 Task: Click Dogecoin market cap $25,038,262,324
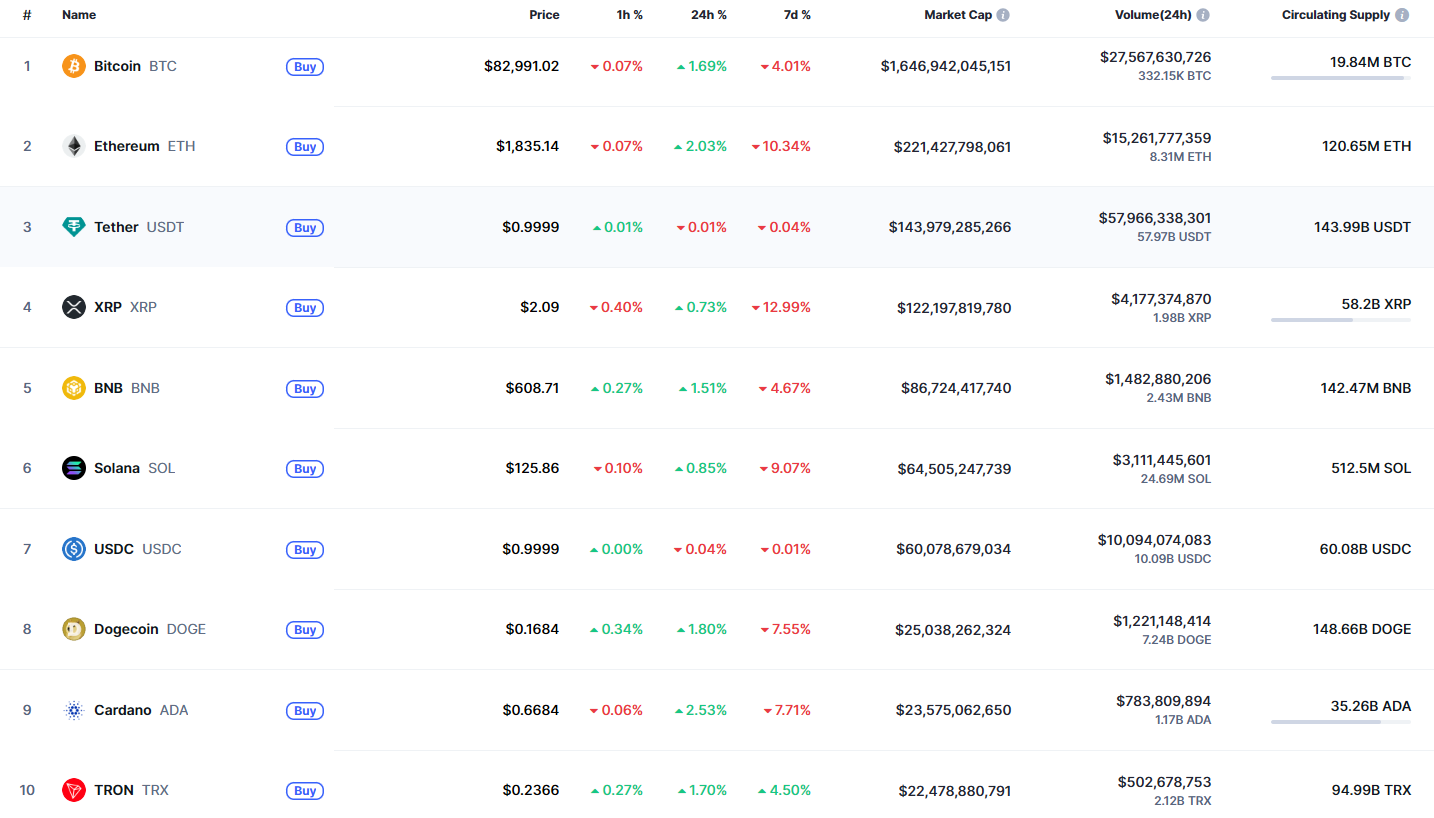coord(954,630)
